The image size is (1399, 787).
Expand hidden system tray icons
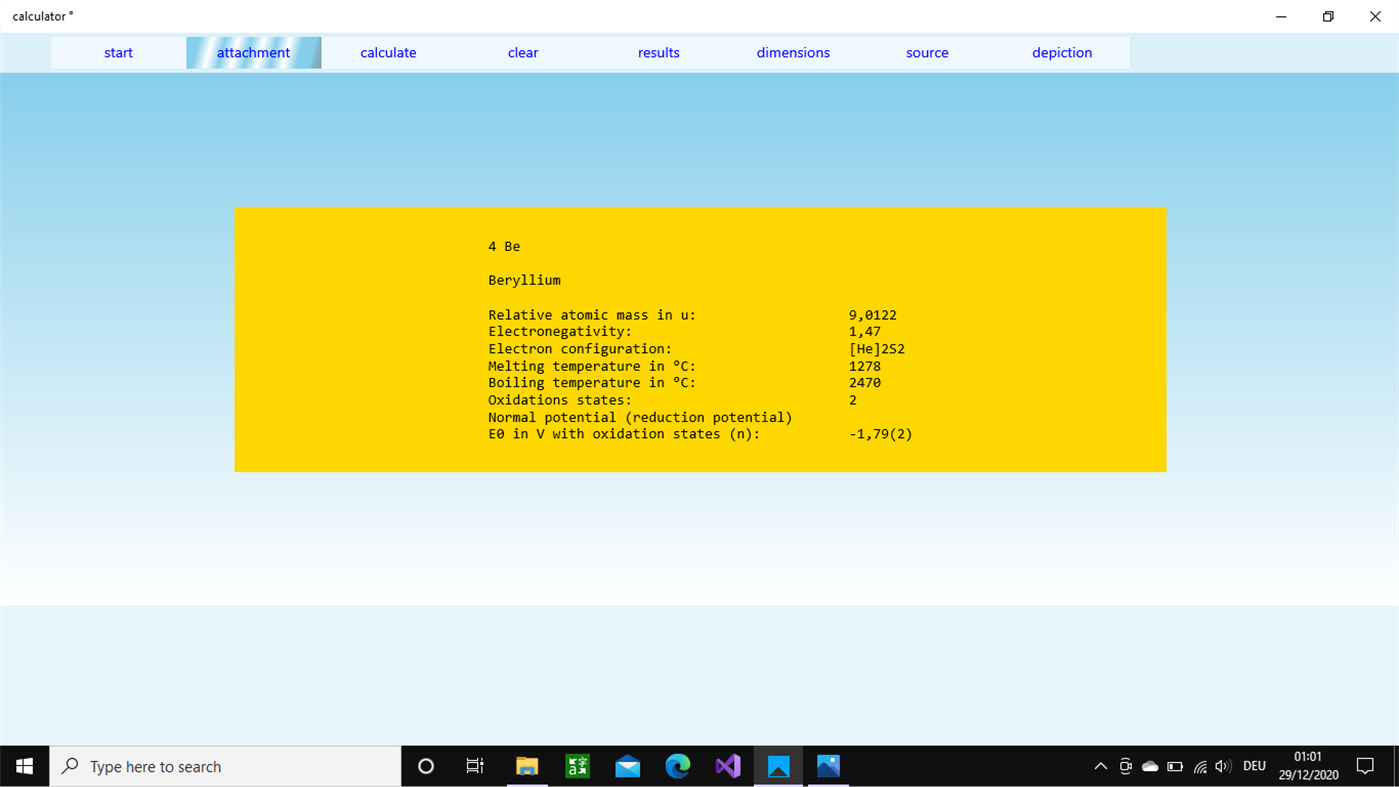[x=1100, y=766]
